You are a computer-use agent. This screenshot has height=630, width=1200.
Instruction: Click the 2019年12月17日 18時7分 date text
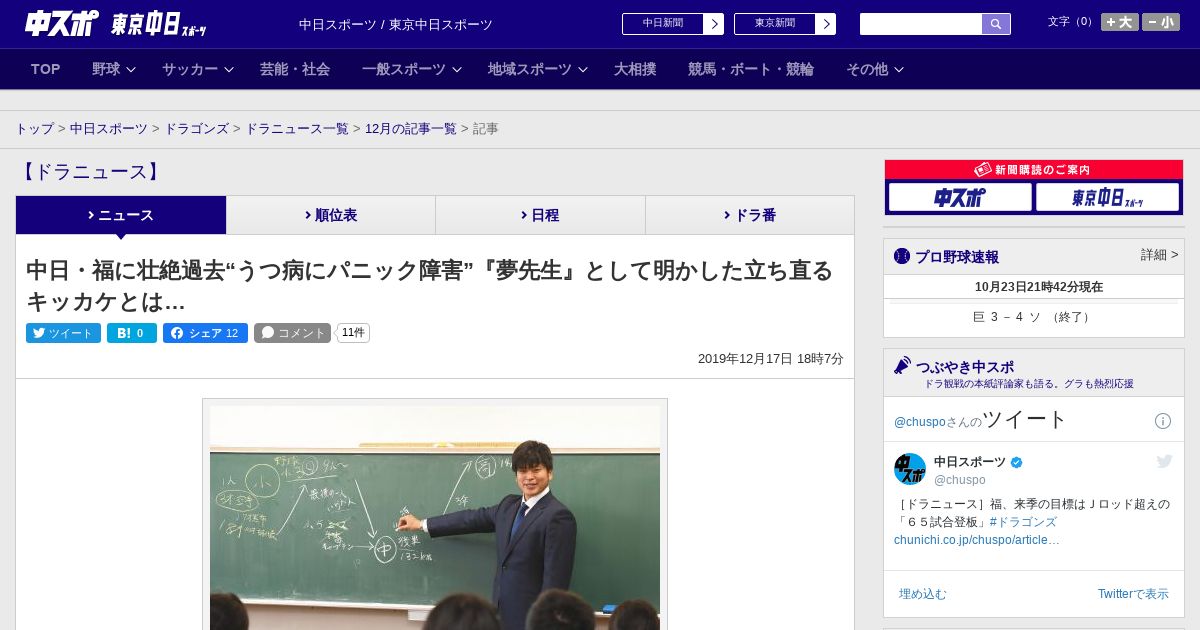(x=770, y=359)
